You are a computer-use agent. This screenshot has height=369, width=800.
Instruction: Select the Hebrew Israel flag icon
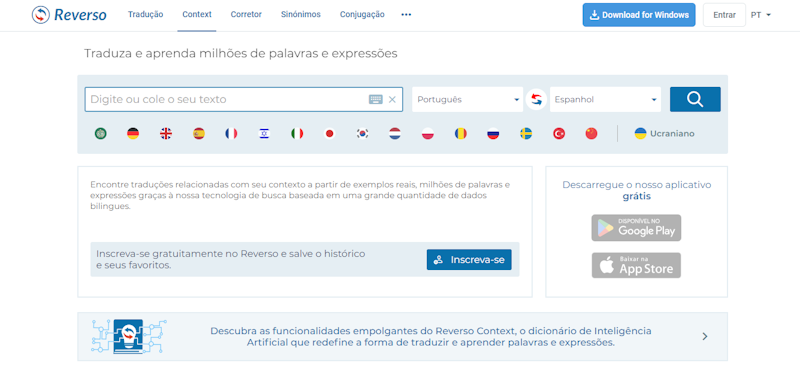264,134
